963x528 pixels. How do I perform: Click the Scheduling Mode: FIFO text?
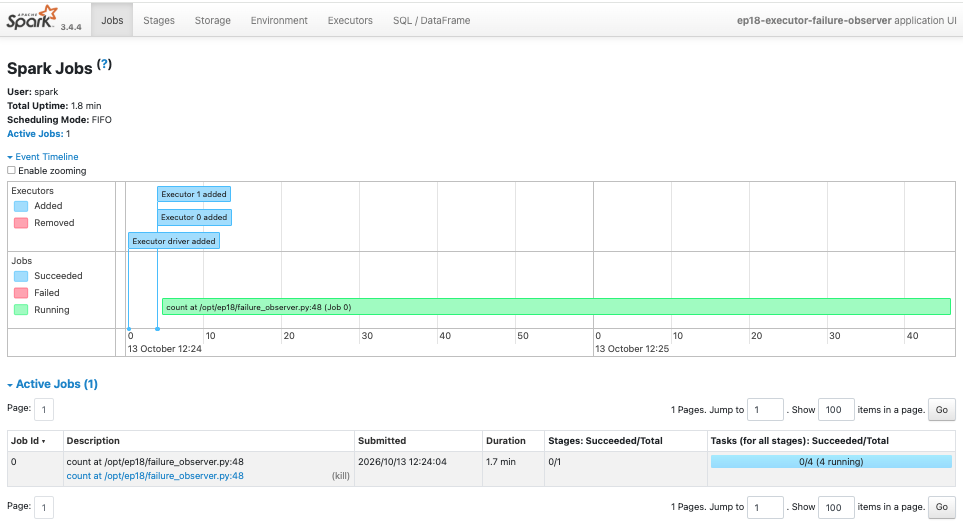point(59,120)
